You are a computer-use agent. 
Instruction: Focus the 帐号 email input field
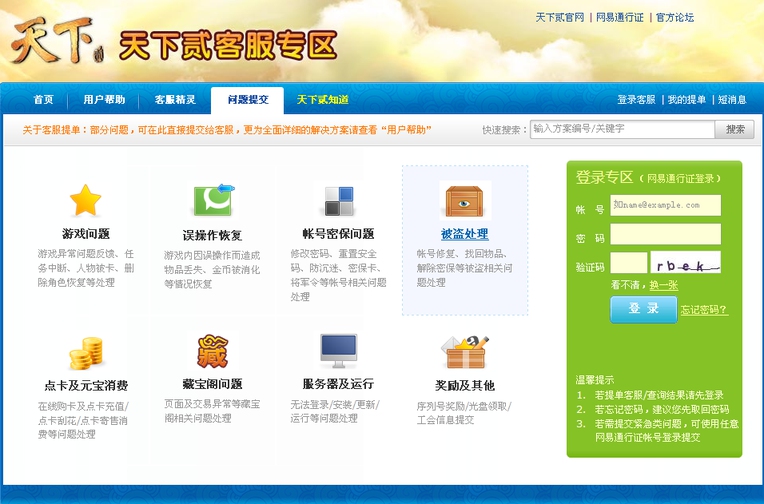click(665, 206)
